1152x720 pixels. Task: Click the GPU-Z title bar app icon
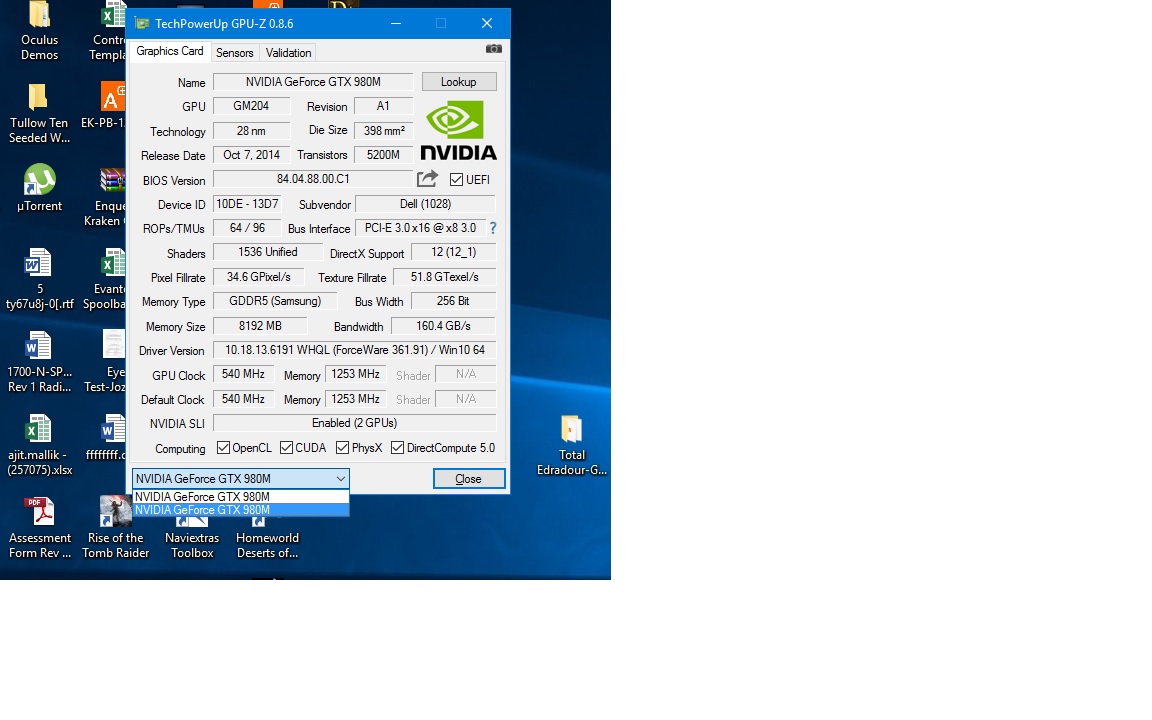tap(141, 24)
